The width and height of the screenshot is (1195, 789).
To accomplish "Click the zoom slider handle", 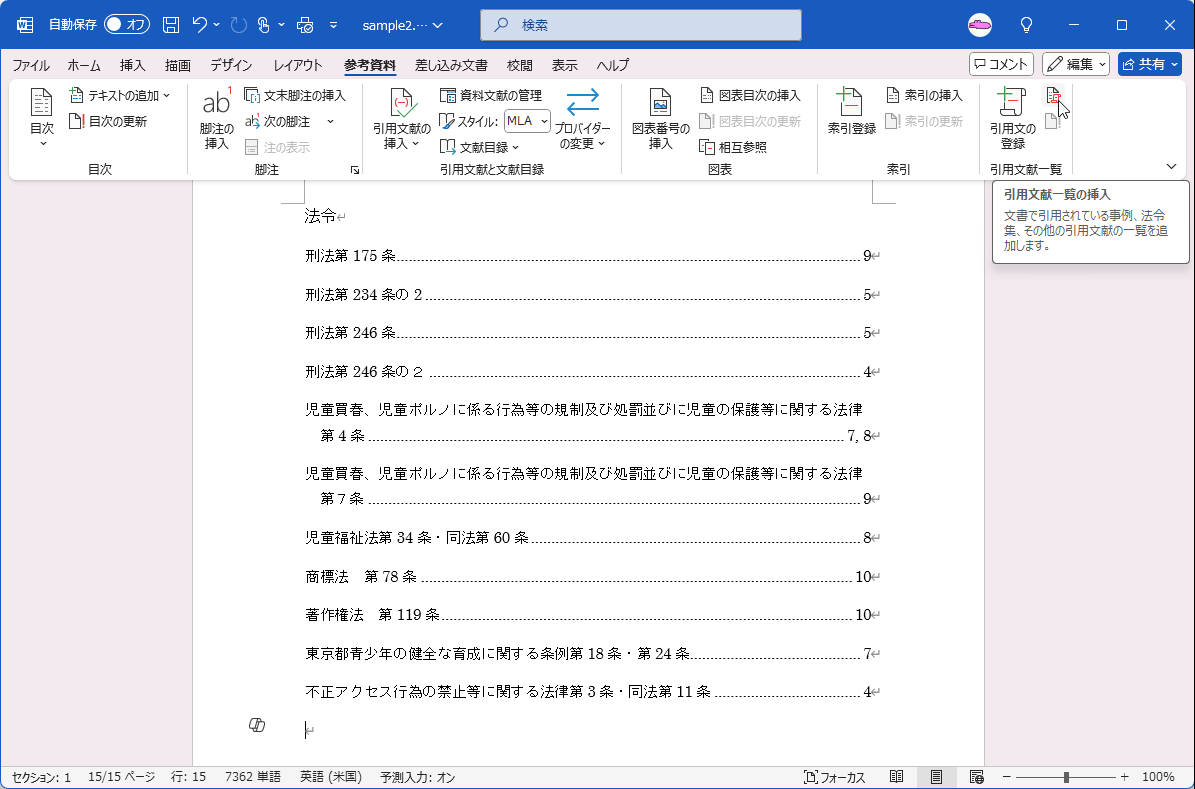I will coord(1065,778).
